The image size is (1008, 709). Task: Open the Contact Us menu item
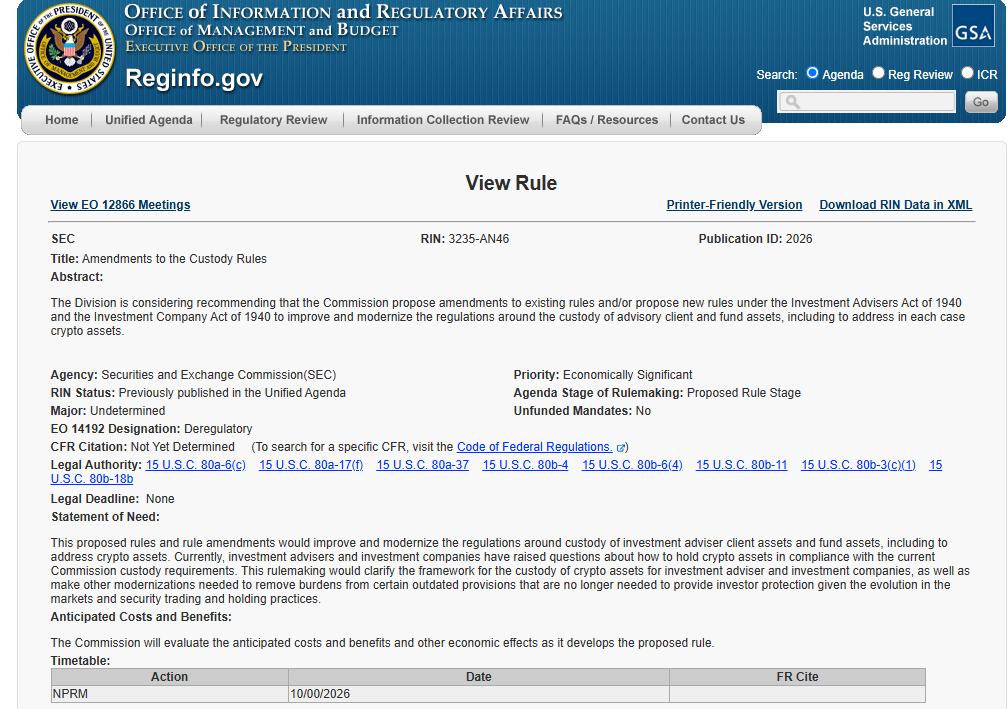click(713, 120)
